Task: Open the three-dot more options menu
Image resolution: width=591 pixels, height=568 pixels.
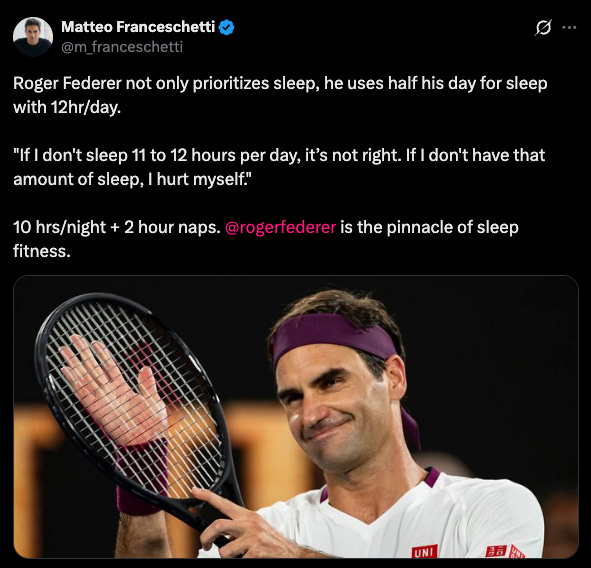Action: click(x=569, y=27)
